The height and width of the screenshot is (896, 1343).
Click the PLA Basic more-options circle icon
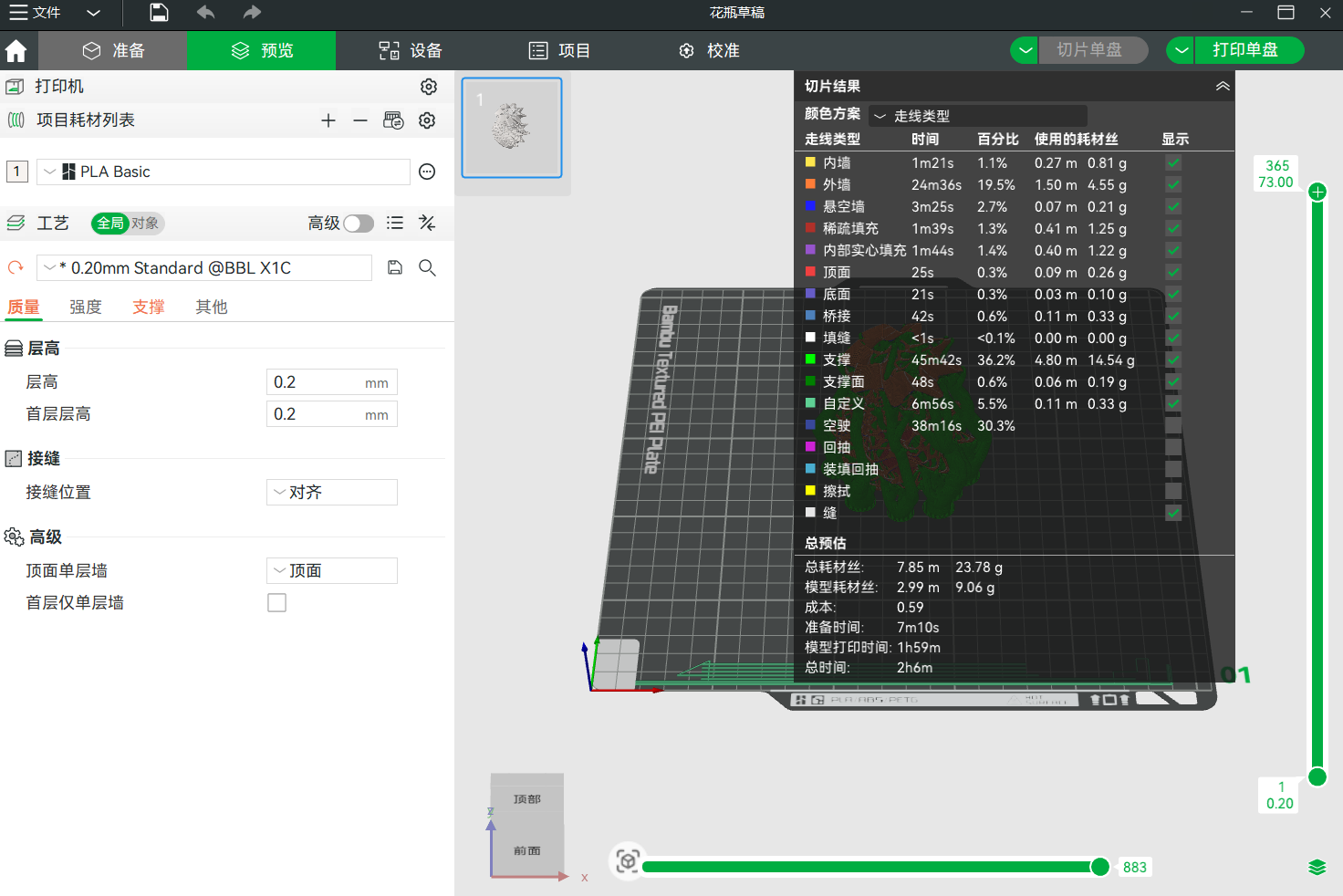427,172
